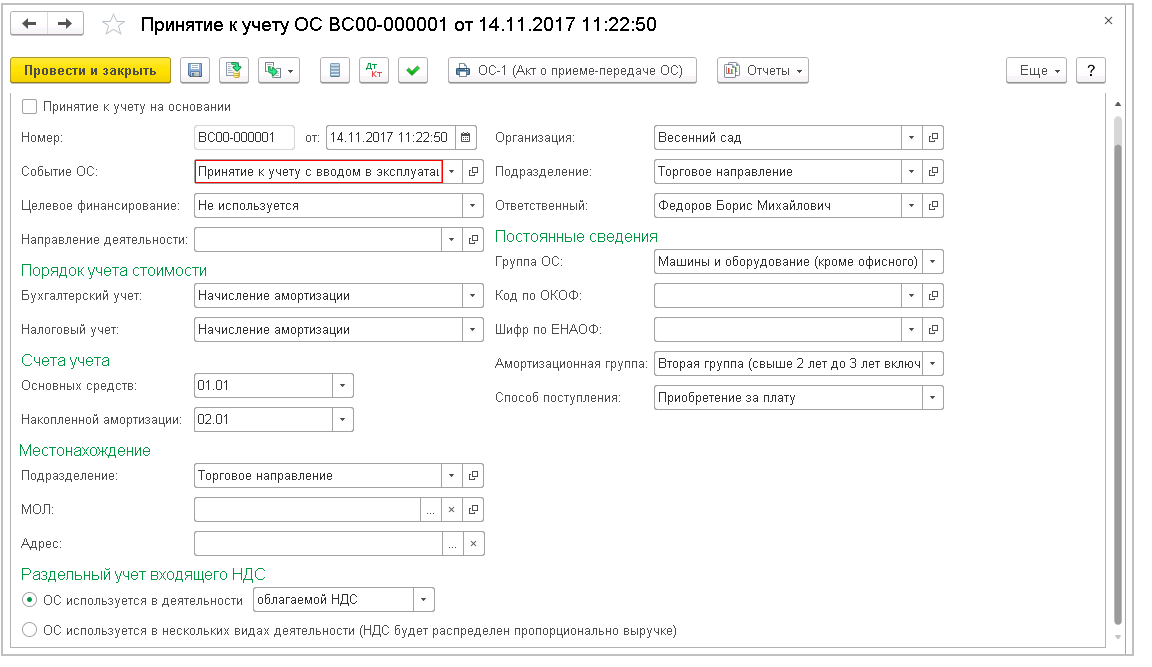The width and height of the screenshot is (1152, 667).
Task: Expand the Группа ОС dropdown
Action: pyautogui.click(x=933, y=262)
